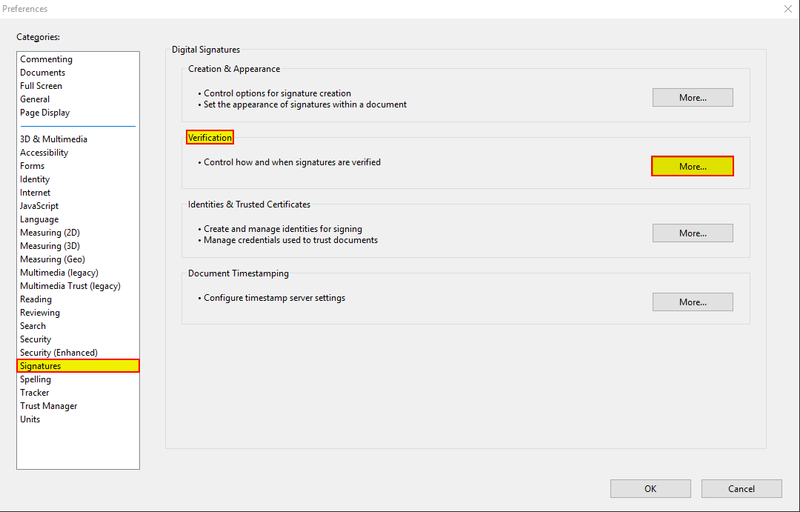
Task: Open More for Identities & Trusted Certificates
Action: (692, 233)
